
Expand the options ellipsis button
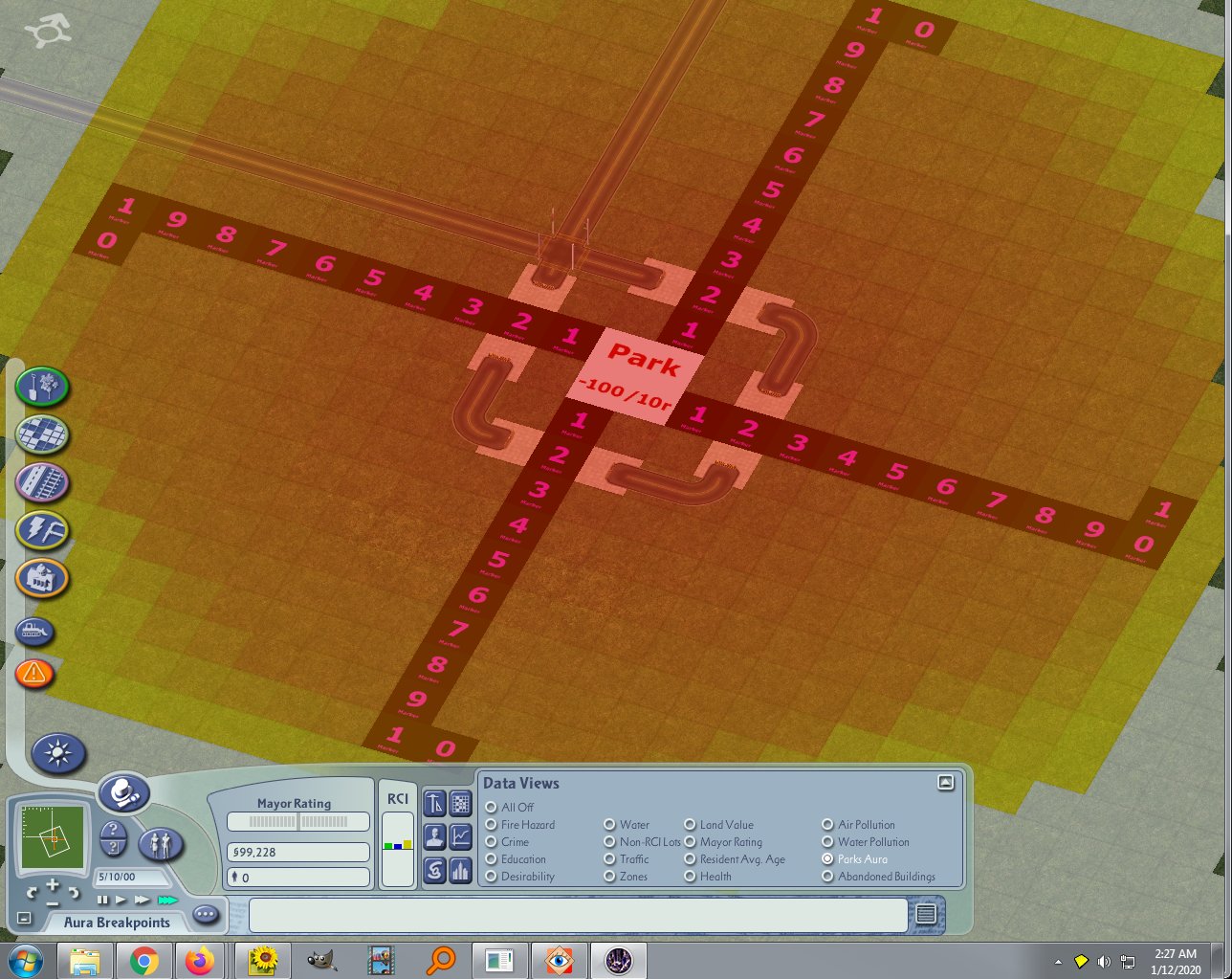[x=206, y=915]
